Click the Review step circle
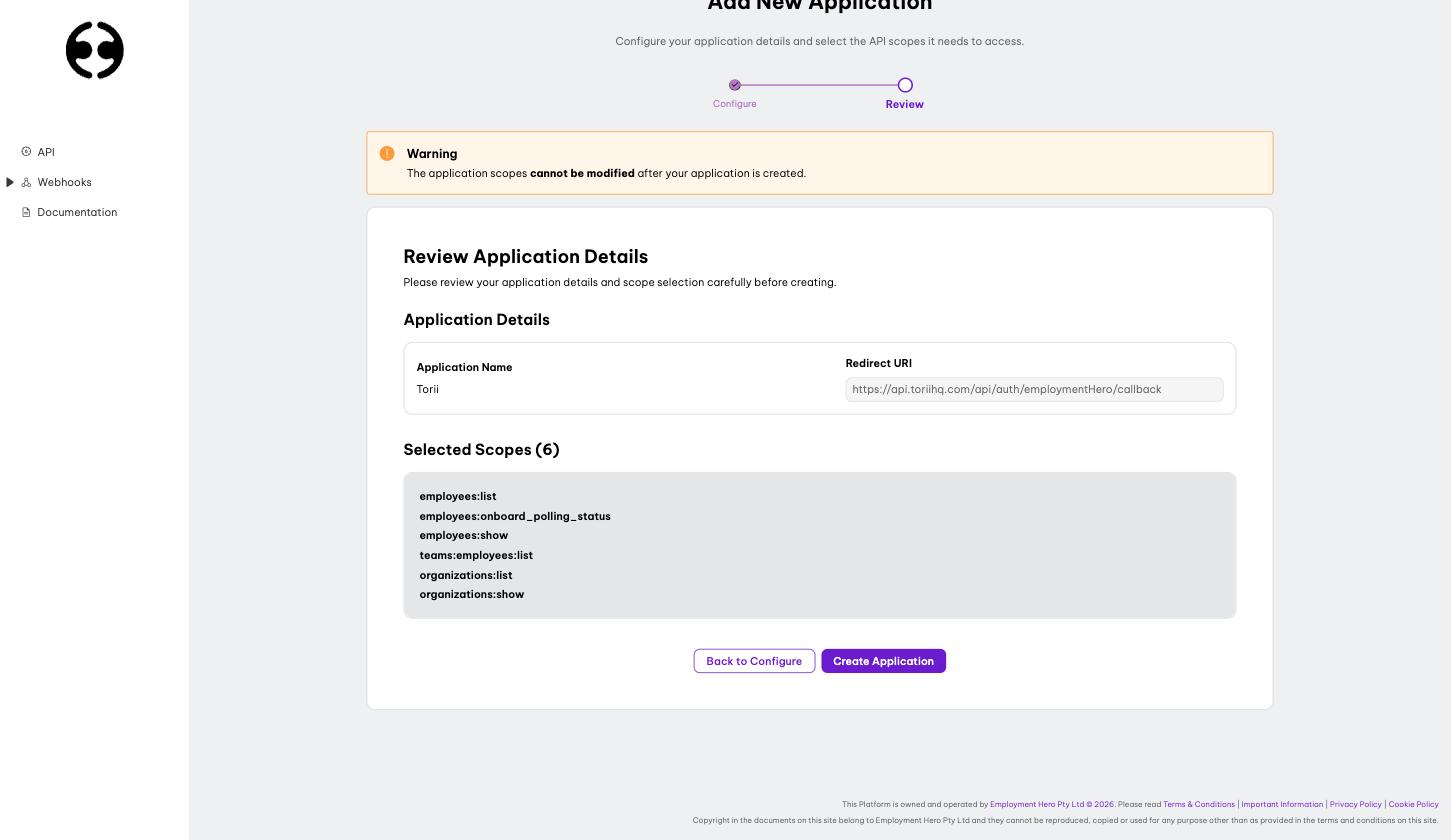This screenshot has width=1451, height=840. click(x=905, y=85)
